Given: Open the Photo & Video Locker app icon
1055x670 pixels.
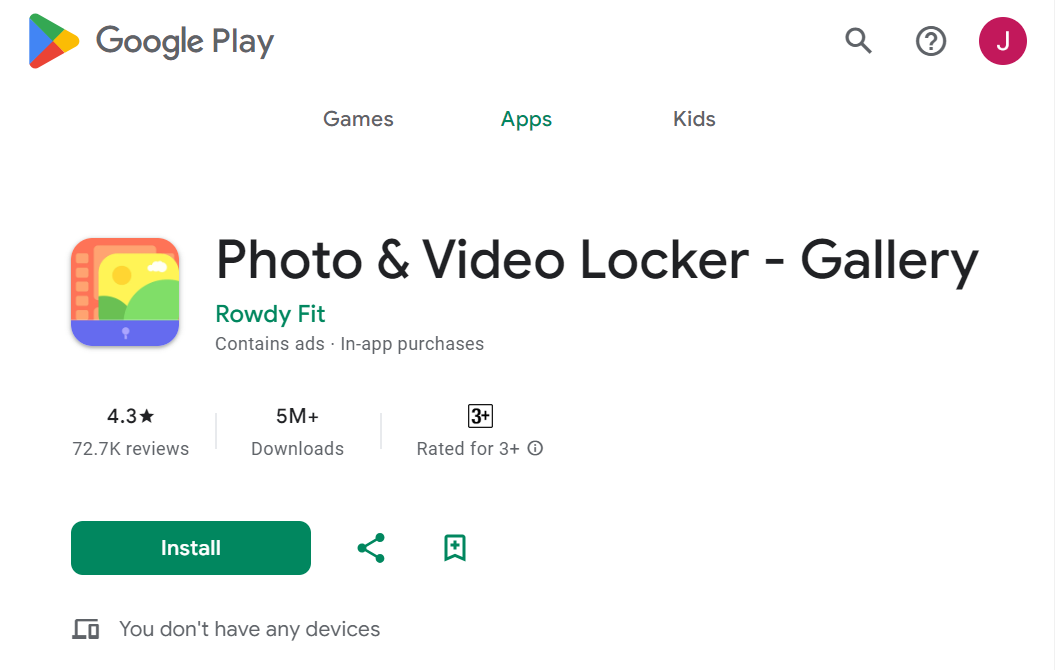Looking at the screenshot, I should [x=125, y=291].
